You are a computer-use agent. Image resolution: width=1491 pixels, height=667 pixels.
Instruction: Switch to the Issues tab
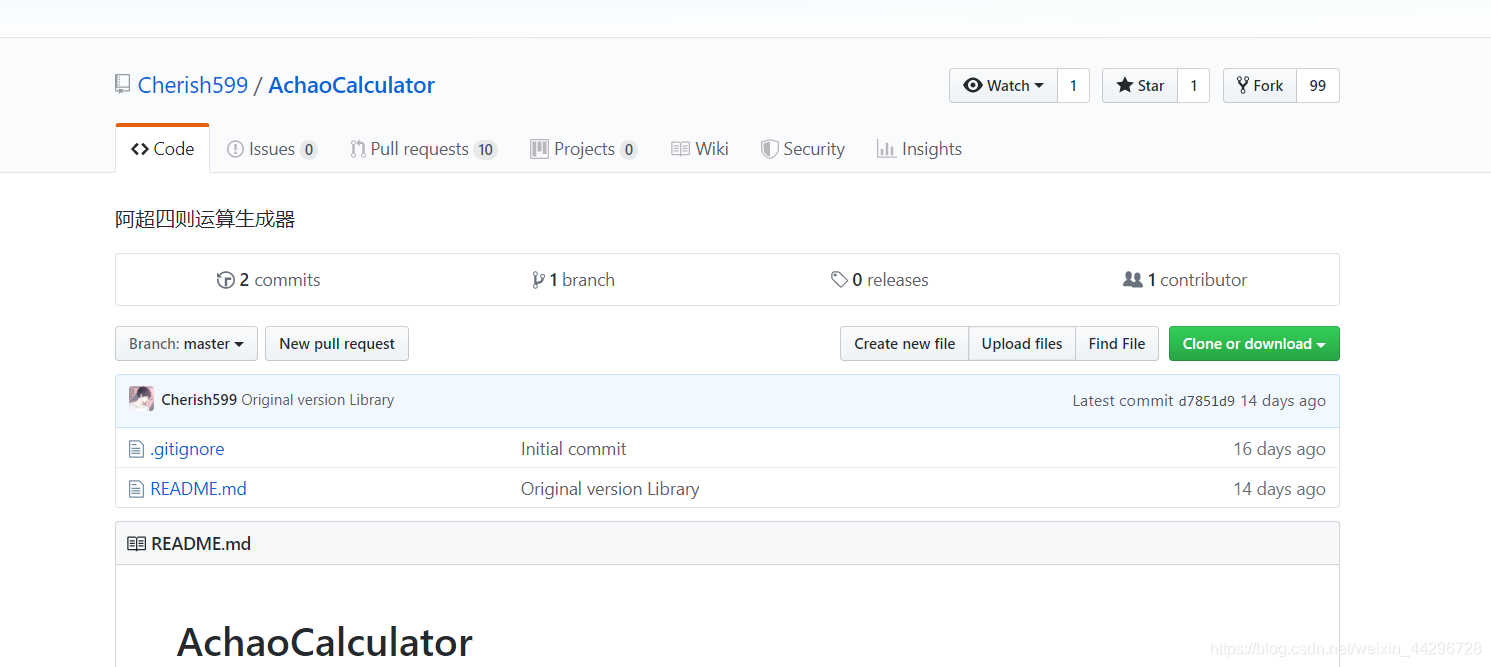pyautogui.click(x=272, y=149)
